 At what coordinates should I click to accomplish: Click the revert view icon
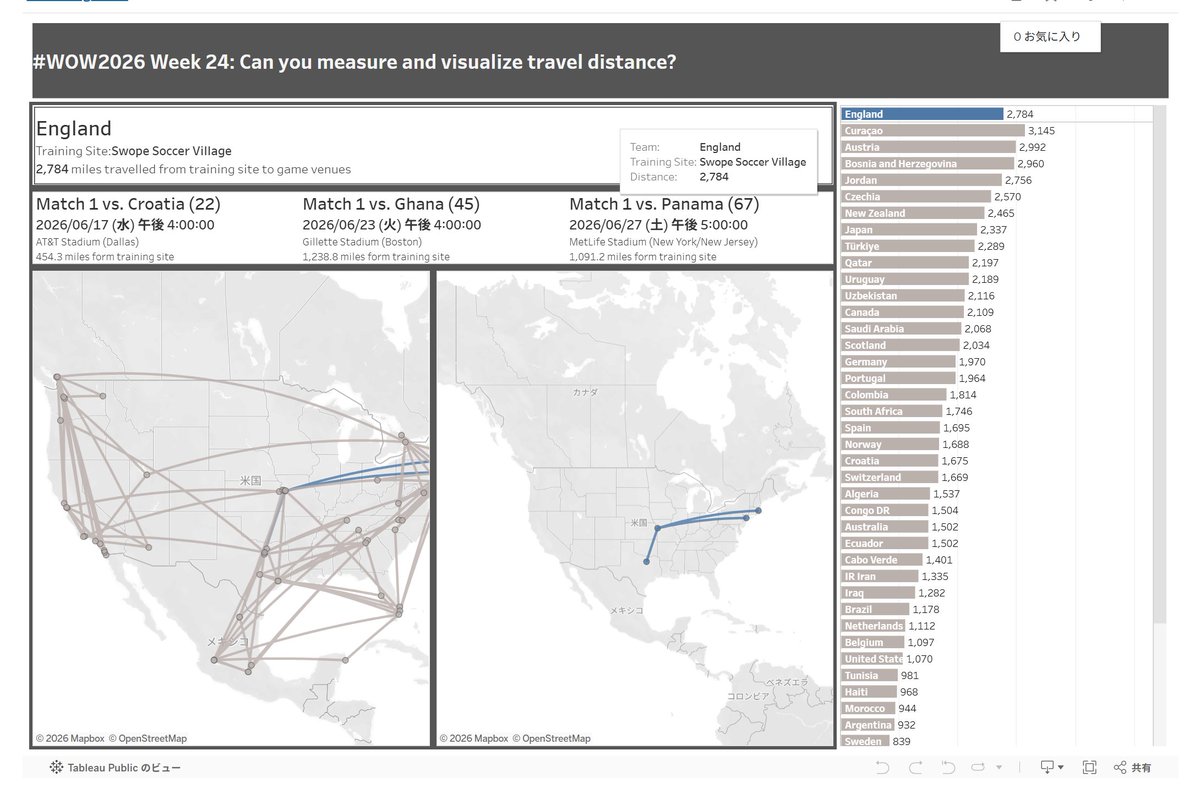click(x=948, y=767)
